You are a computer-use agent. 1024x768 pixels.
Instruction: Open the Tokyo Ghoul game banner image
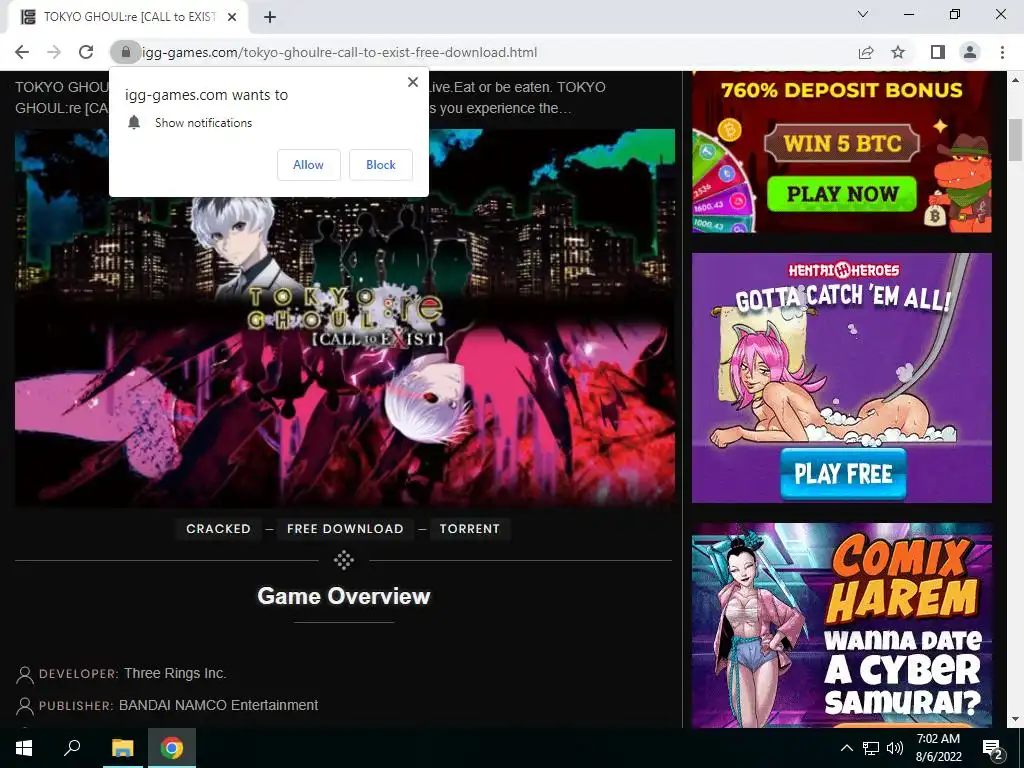[x=345, y=317]
